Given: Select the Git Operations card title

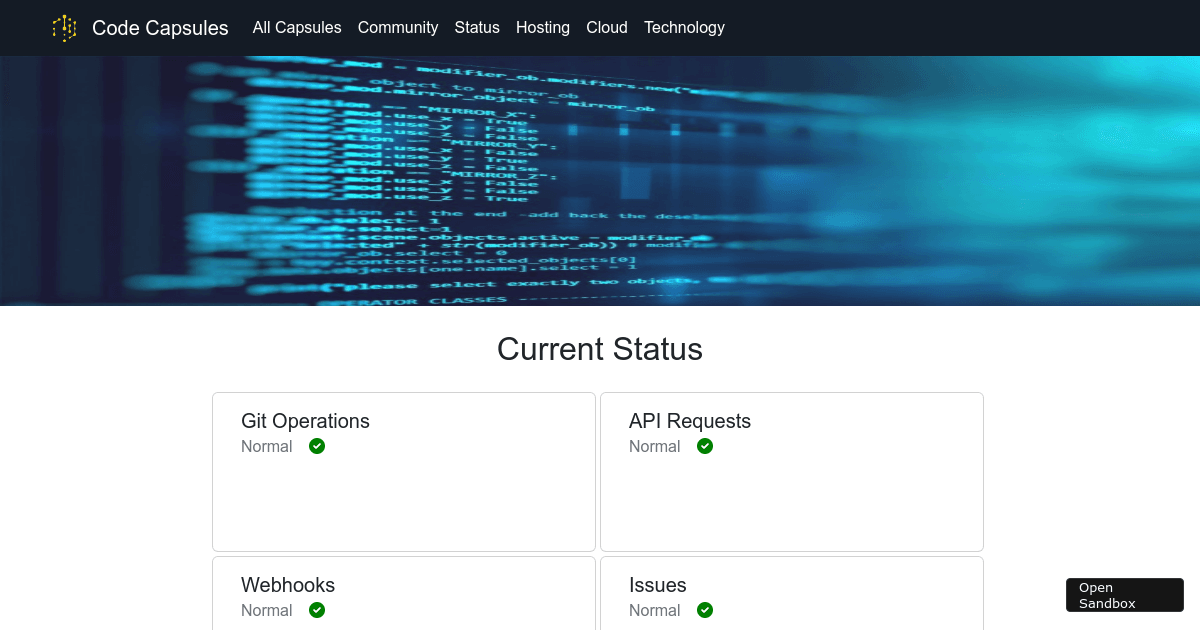Looking at the screenshot, I should tap(305, 421).
